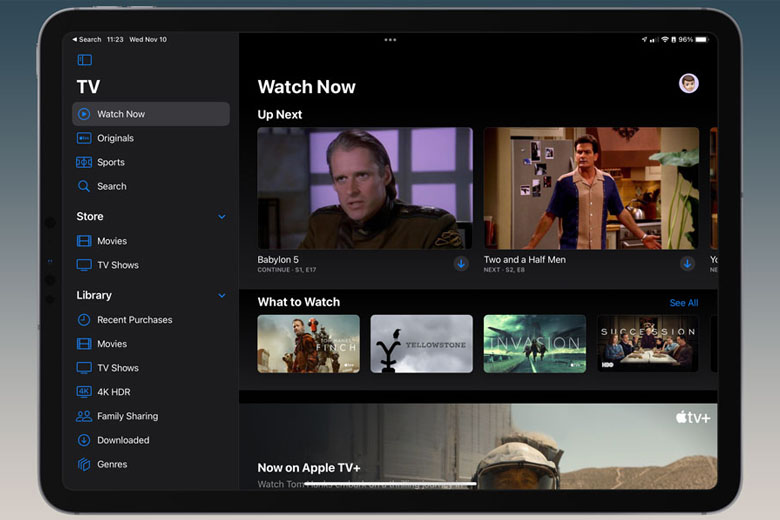Click the Search magnifier icon
This screenshot has height=520, width=780.
click(x=84, y=186)
